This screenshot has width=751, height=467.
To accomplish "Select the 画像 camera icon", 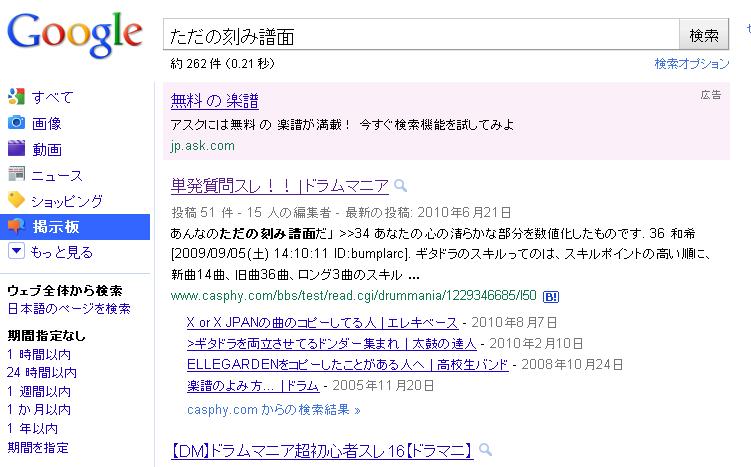I will [x=16, y=123].
